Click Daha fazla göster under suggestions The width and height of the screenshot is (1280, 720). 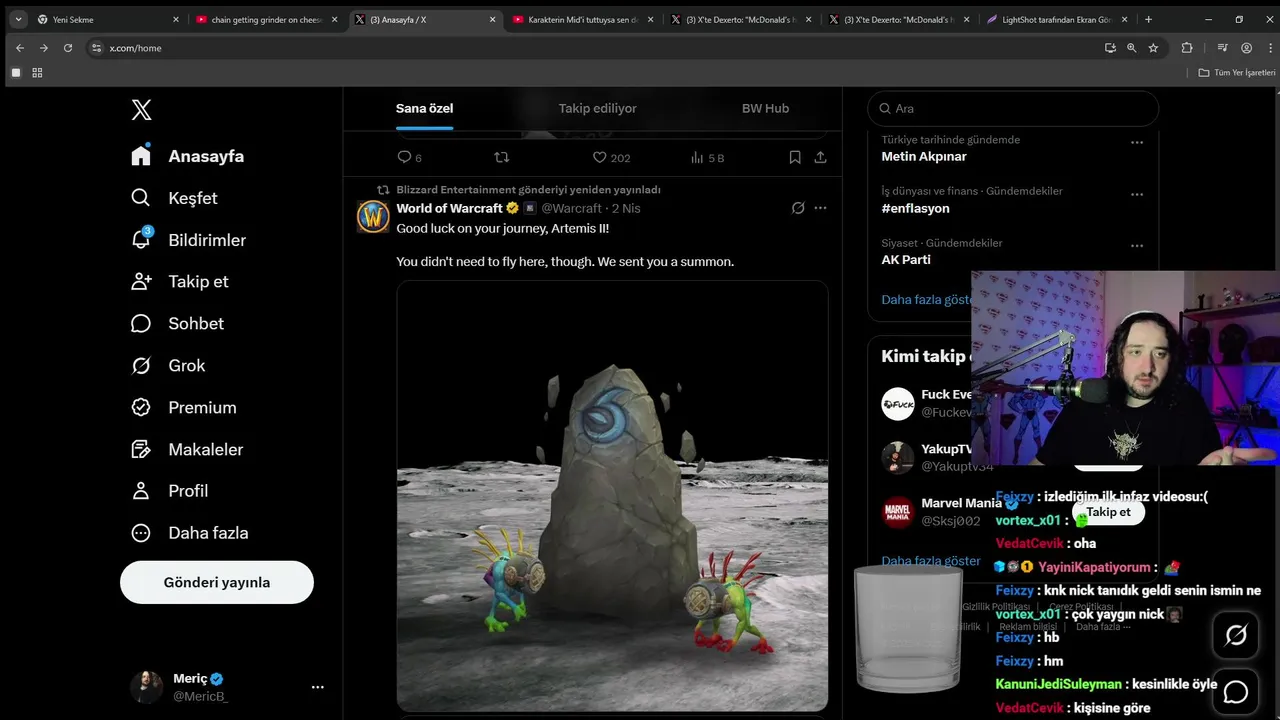pos(931,561)
